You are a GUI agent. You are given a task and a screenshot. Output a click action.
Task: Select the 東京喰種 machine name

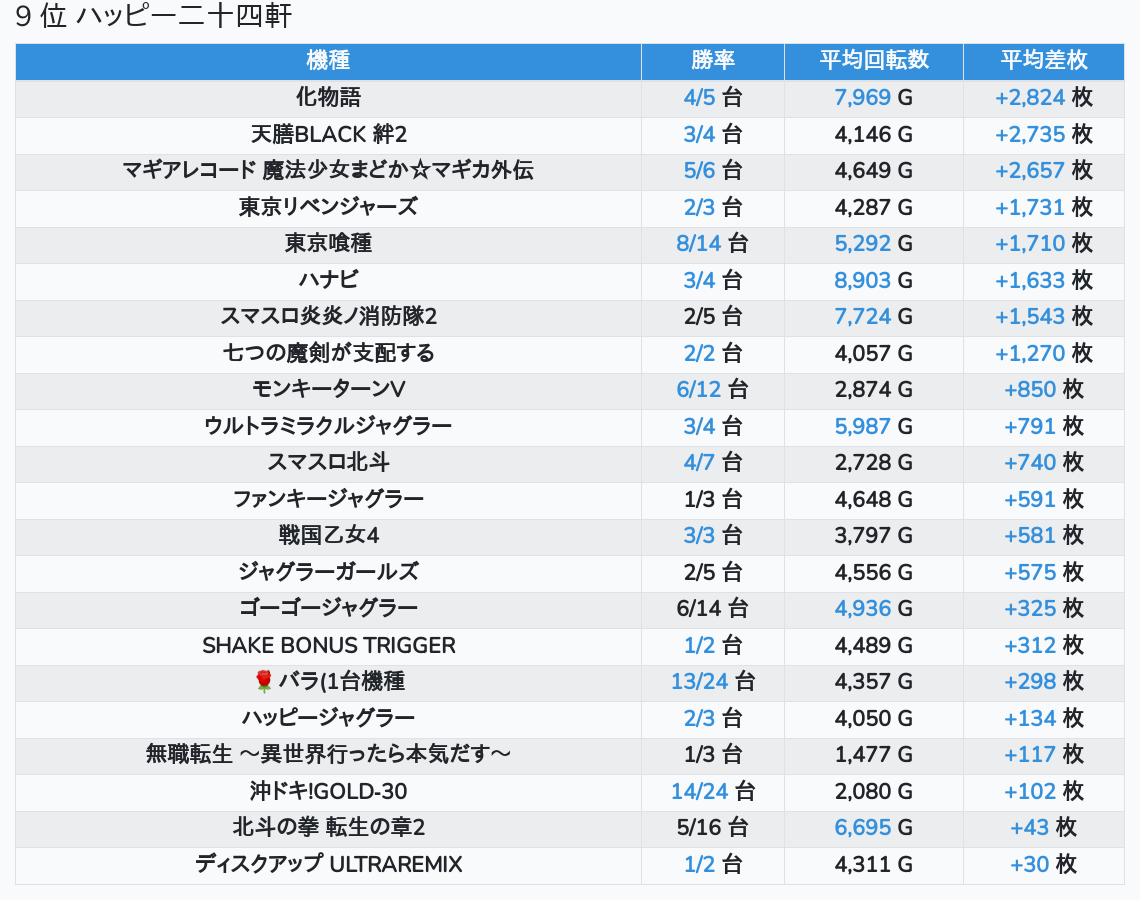click(x=328, y=244)
